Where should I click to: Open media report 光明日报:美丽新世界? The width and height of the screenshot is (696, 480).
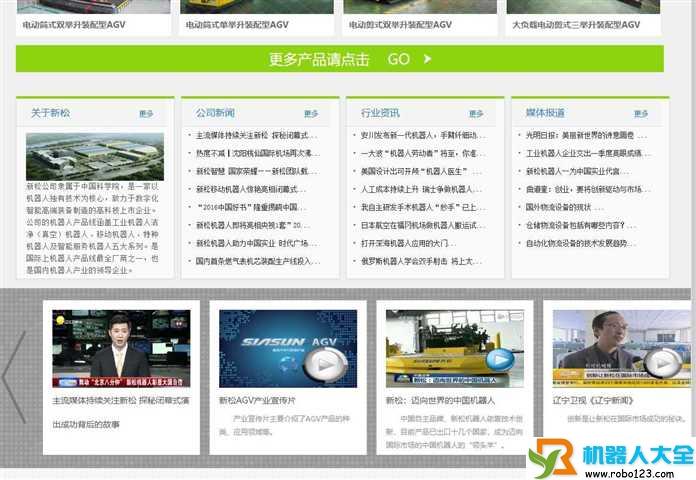pyautogui.click(x=586, y=135)
